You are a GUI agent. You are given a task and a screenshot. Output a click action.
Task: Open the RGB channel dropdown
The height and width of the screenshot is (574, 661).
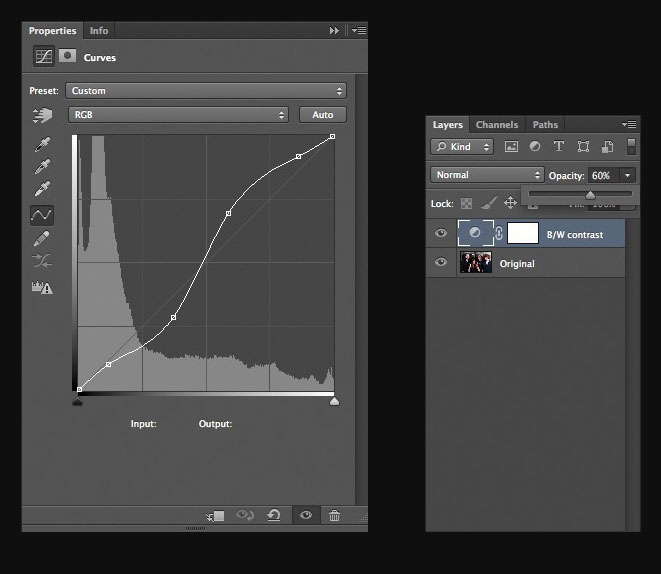coord(178,115)
